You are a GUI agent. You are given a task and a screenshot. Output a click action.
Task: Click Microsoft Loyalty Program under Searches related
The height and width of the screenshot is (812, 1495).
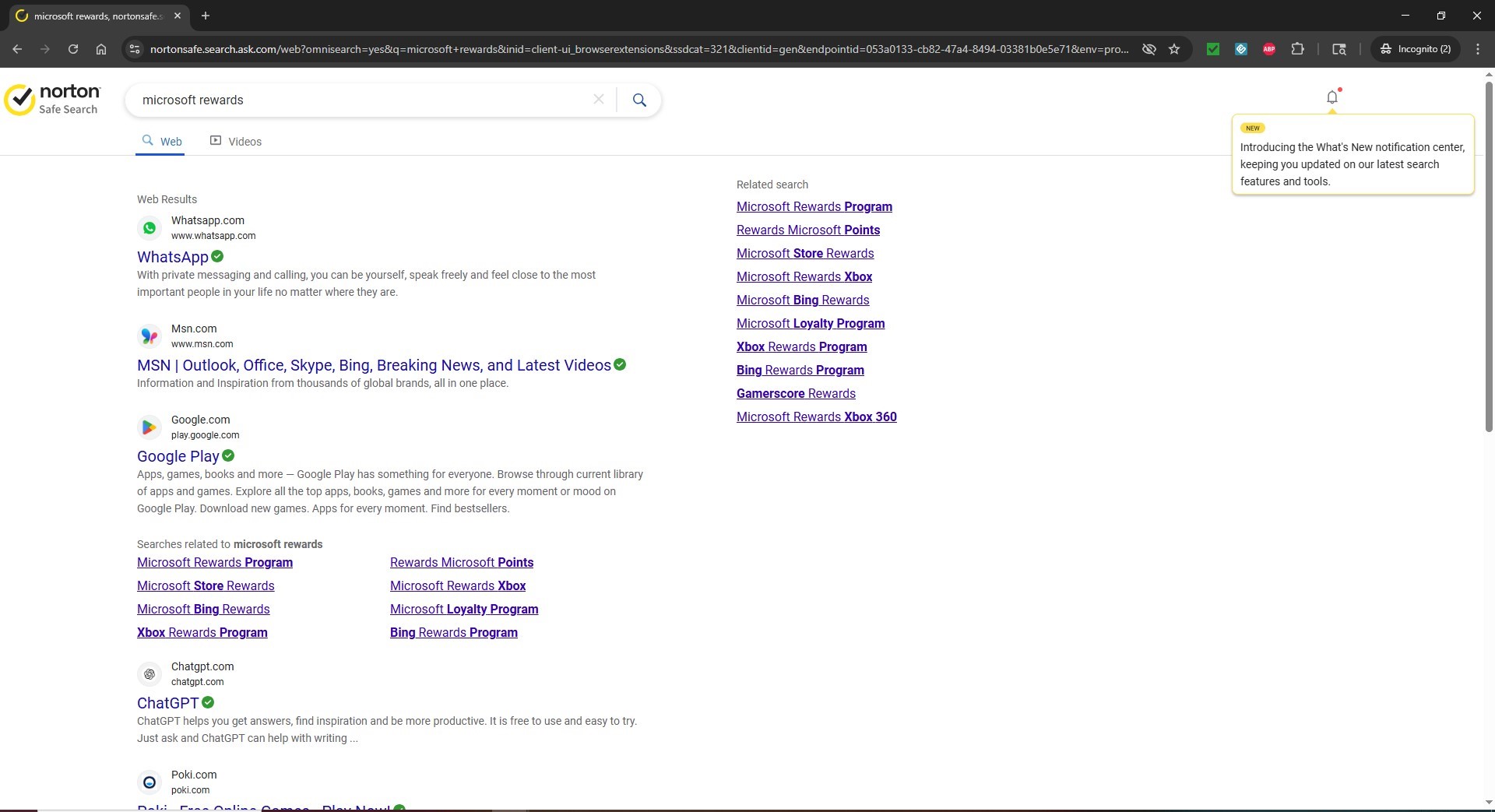coord(464,609)
